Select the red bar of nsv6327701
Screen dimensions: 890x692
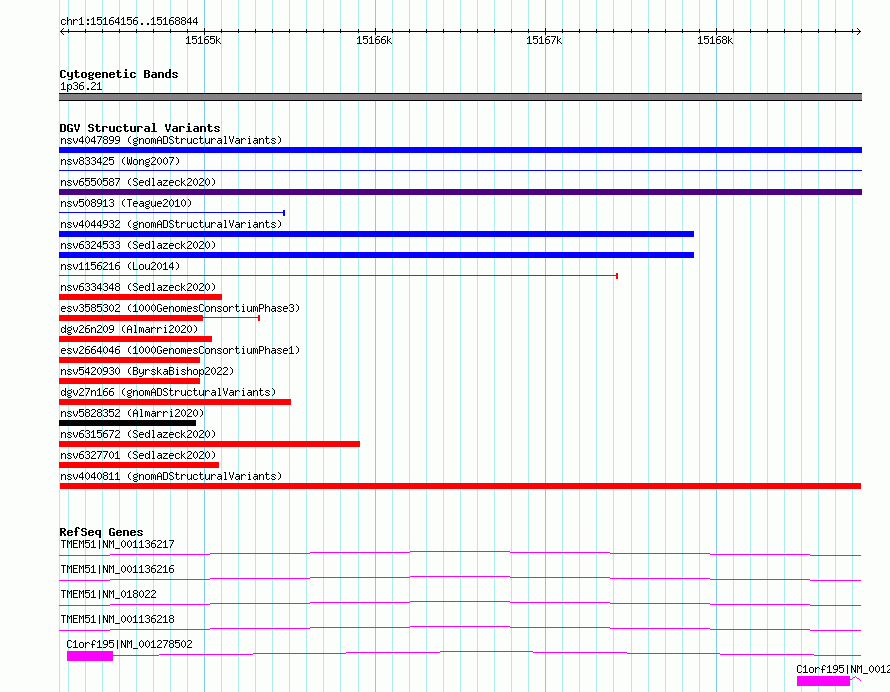139,465
